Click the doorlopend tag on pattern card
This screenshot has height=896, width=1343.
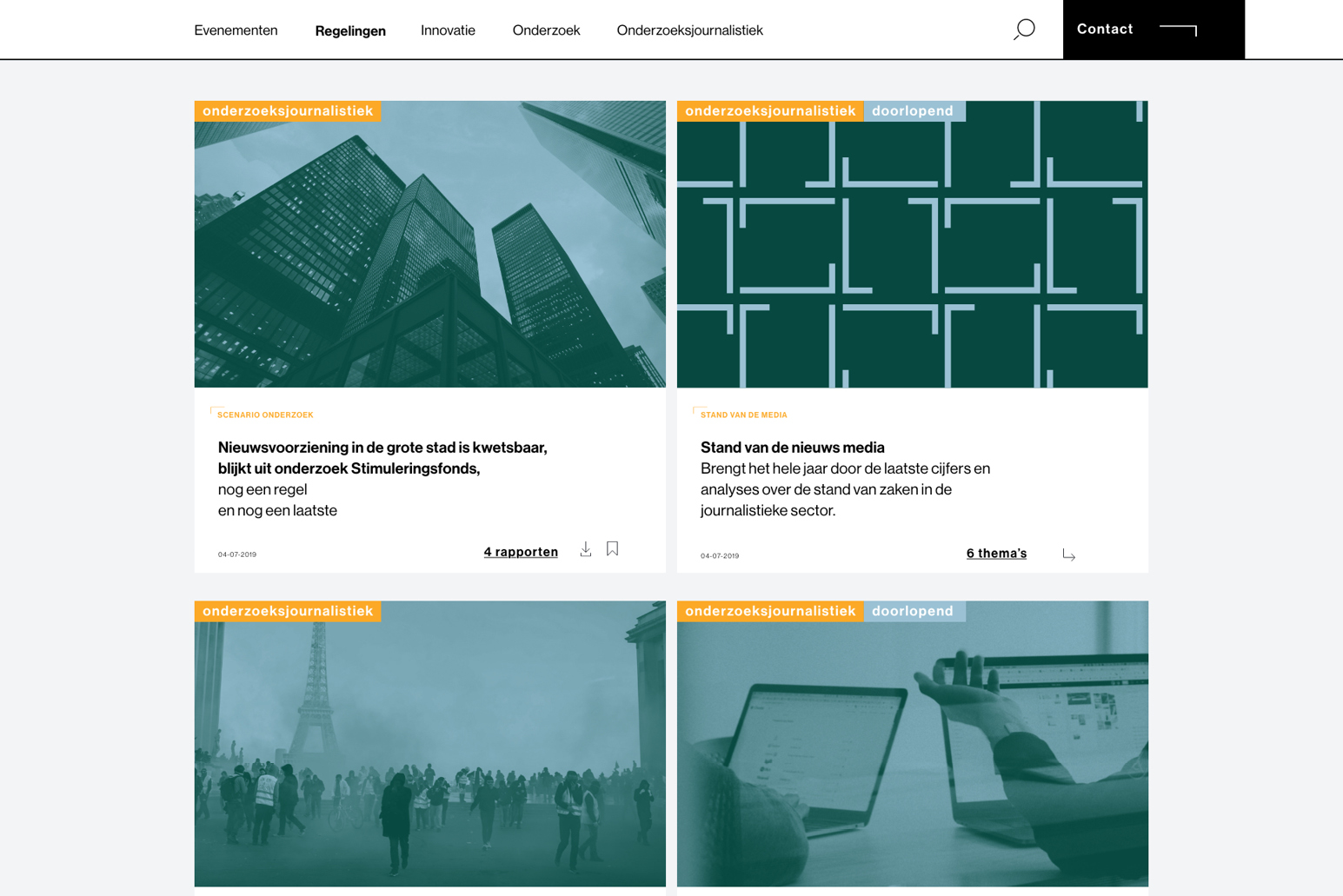pos(913,111)
